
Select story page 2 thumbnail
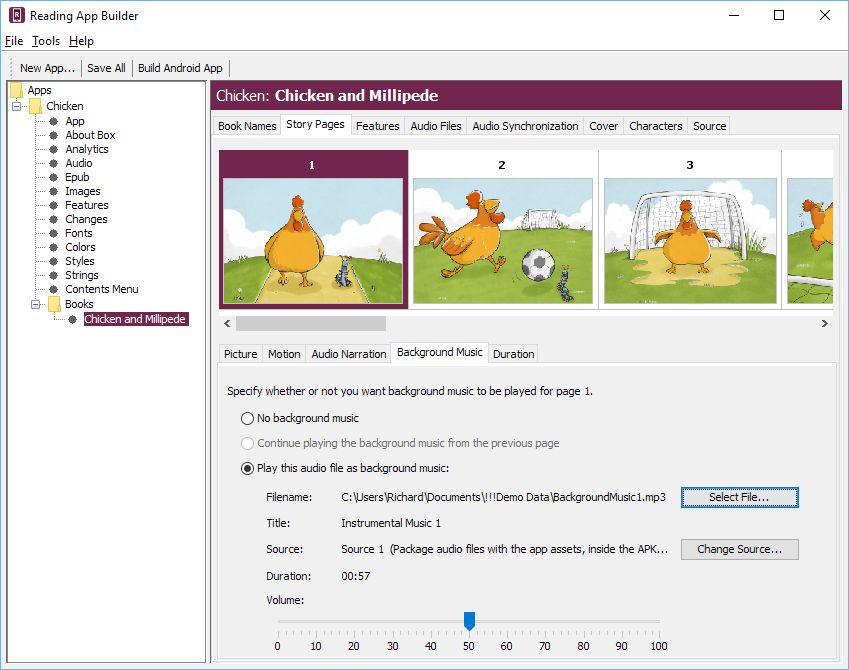tap(502, 230)
